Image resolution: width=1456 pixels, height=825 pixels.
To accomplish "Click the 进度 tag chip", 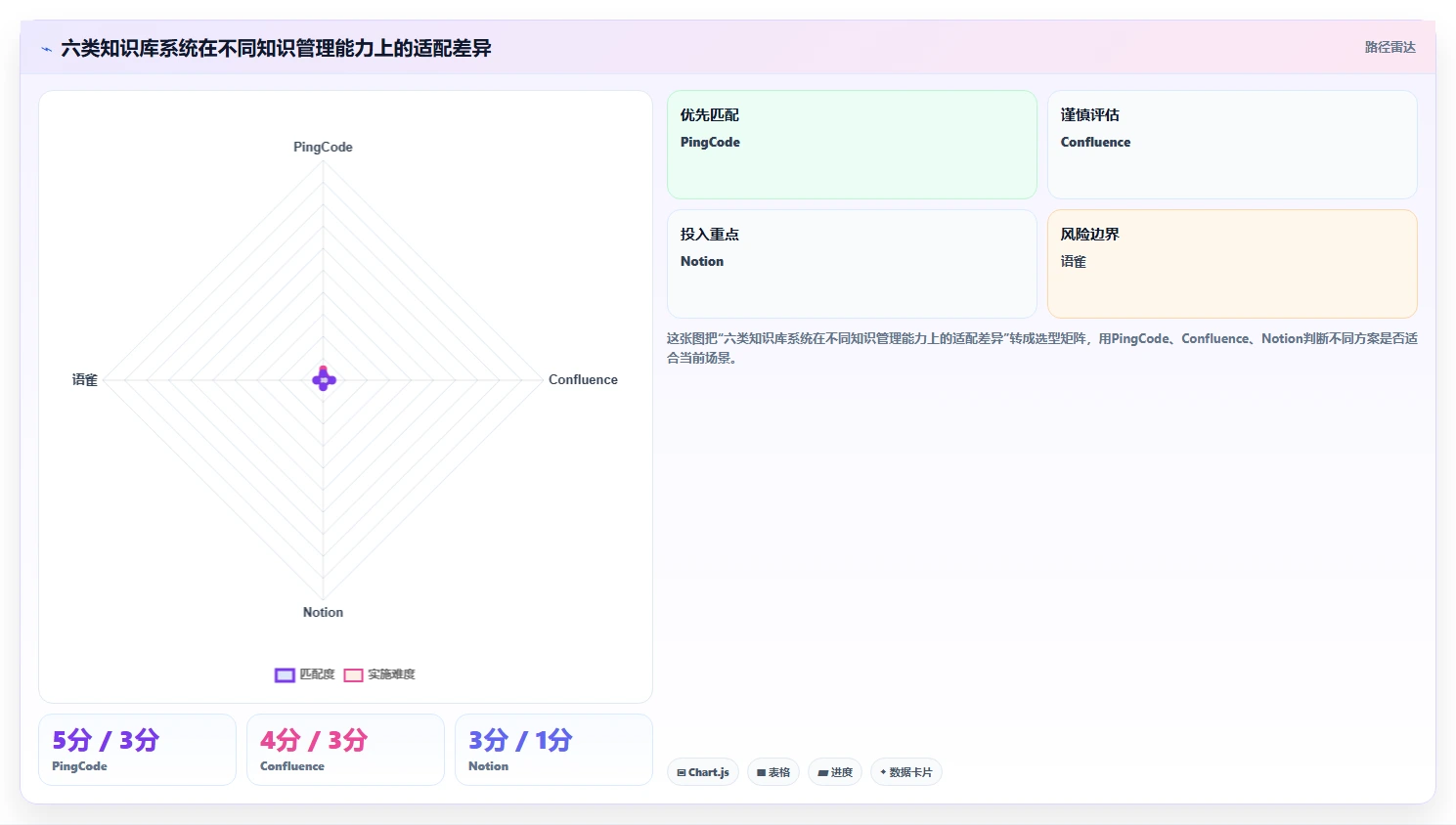I will [835, 772].
